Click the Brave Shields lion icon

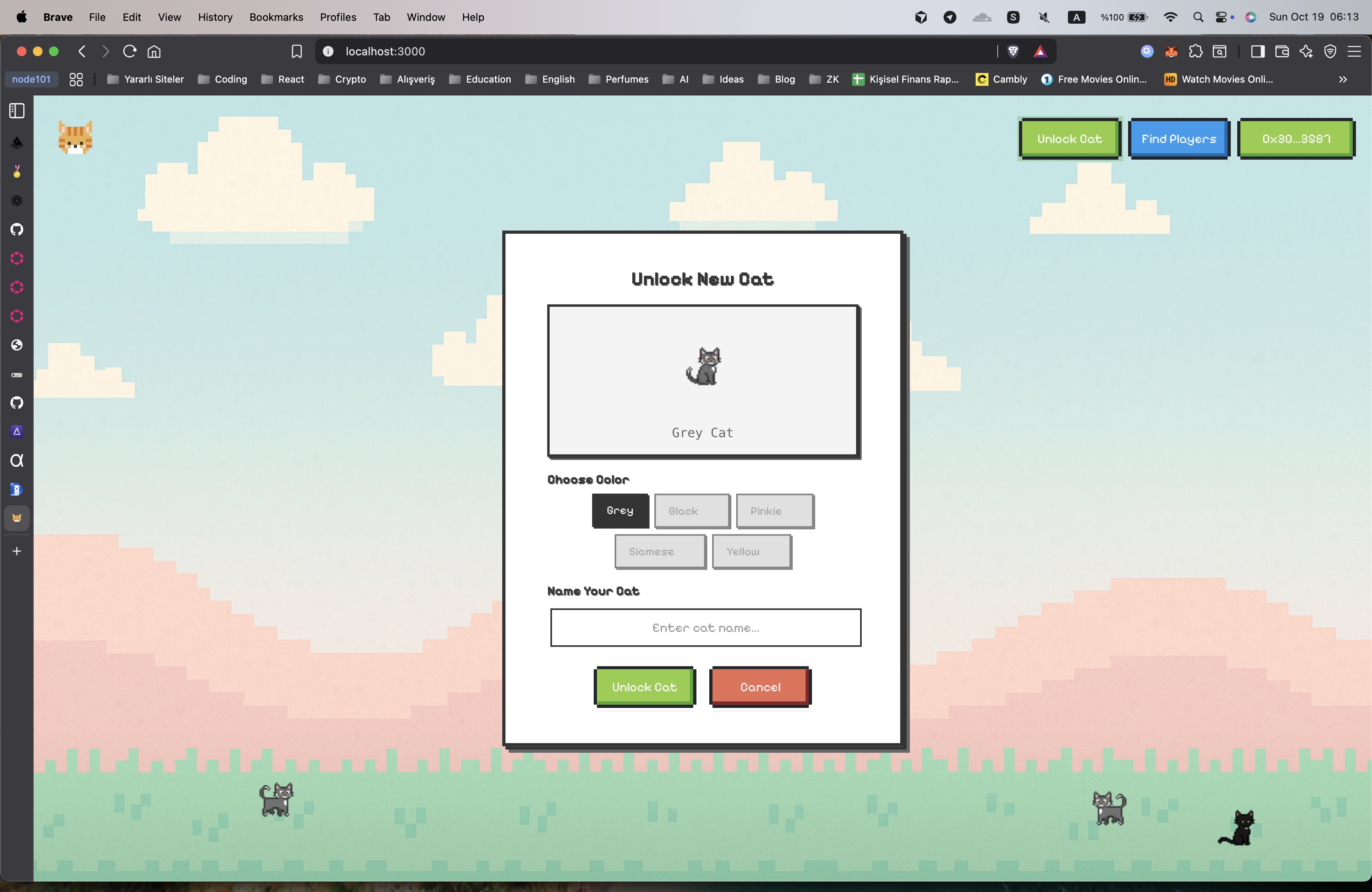coord(1013,51)
